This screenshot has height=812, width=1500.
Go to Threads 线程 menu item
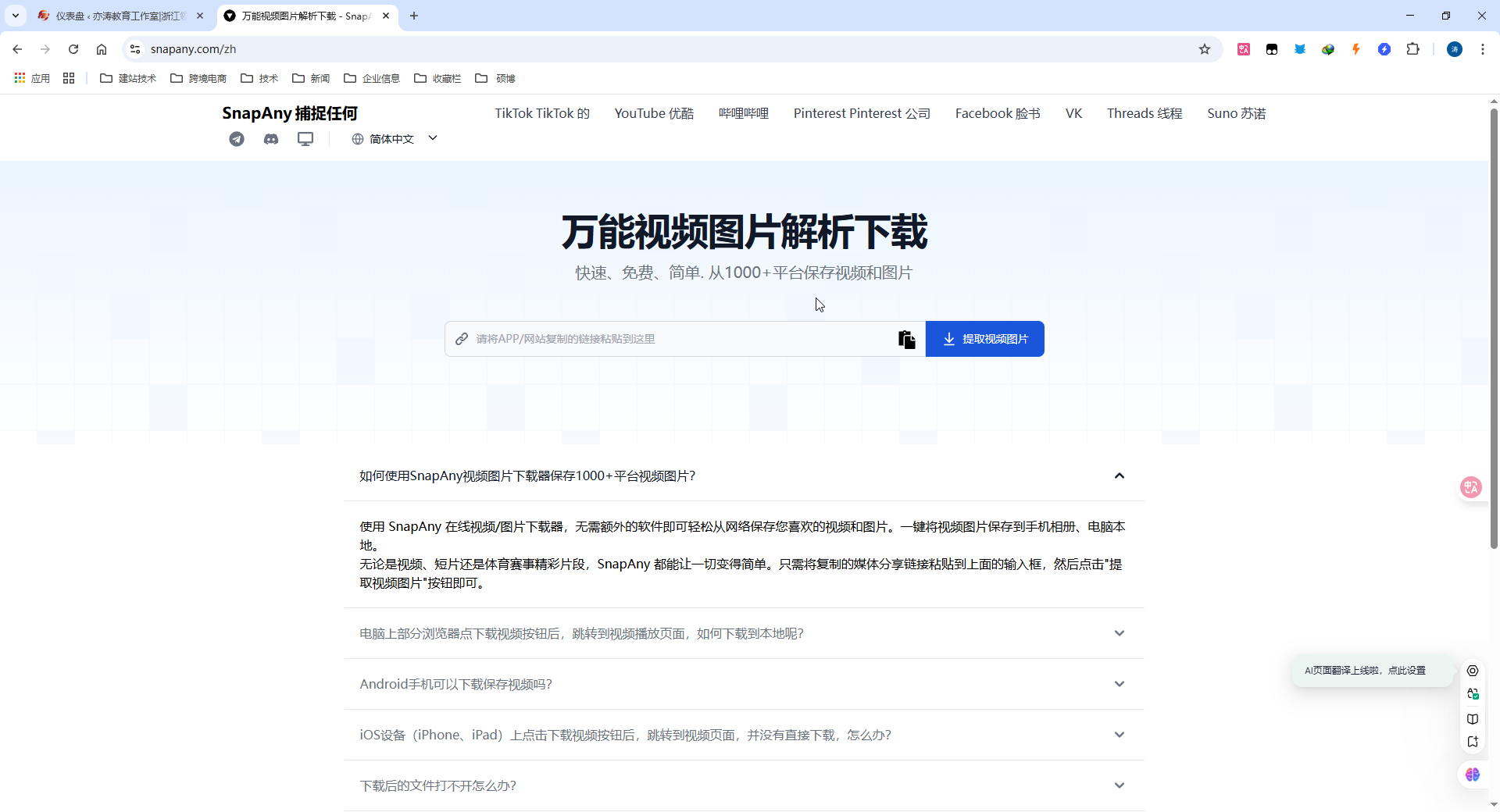pos(1145,113)
